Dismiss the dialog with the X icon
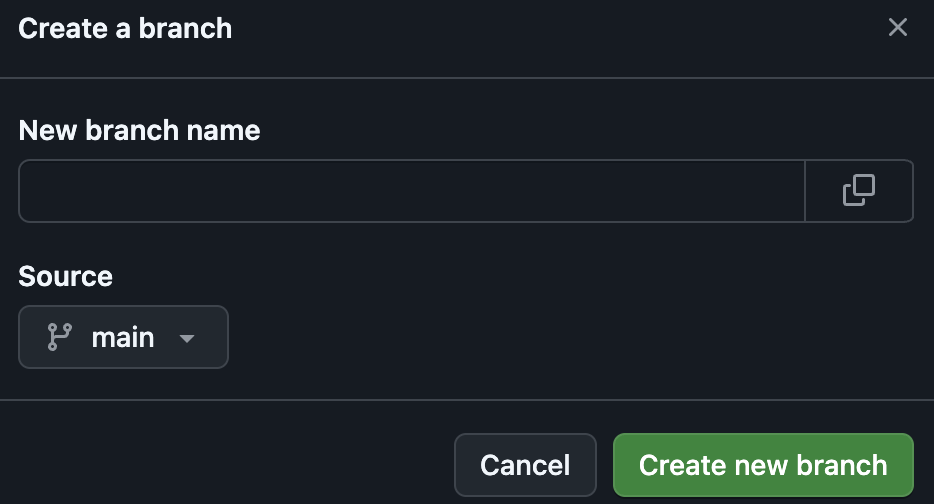 tap(897, 28)
